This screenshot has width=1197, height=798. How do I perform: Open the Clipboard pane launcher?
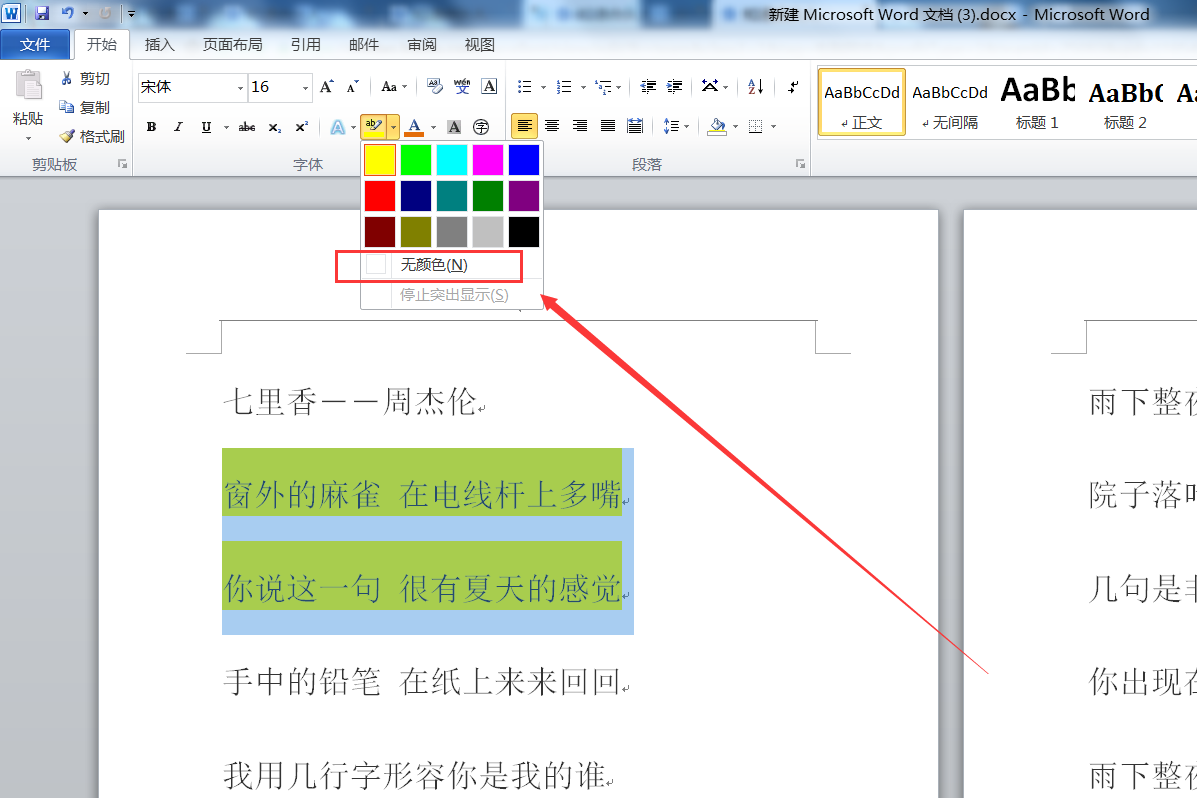[x=122, y=164]
